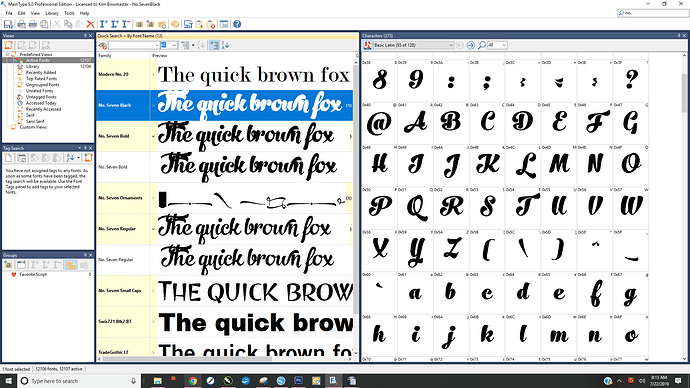
Task: Pin the Groups panel with the pushpin
Action: [85, 255]
